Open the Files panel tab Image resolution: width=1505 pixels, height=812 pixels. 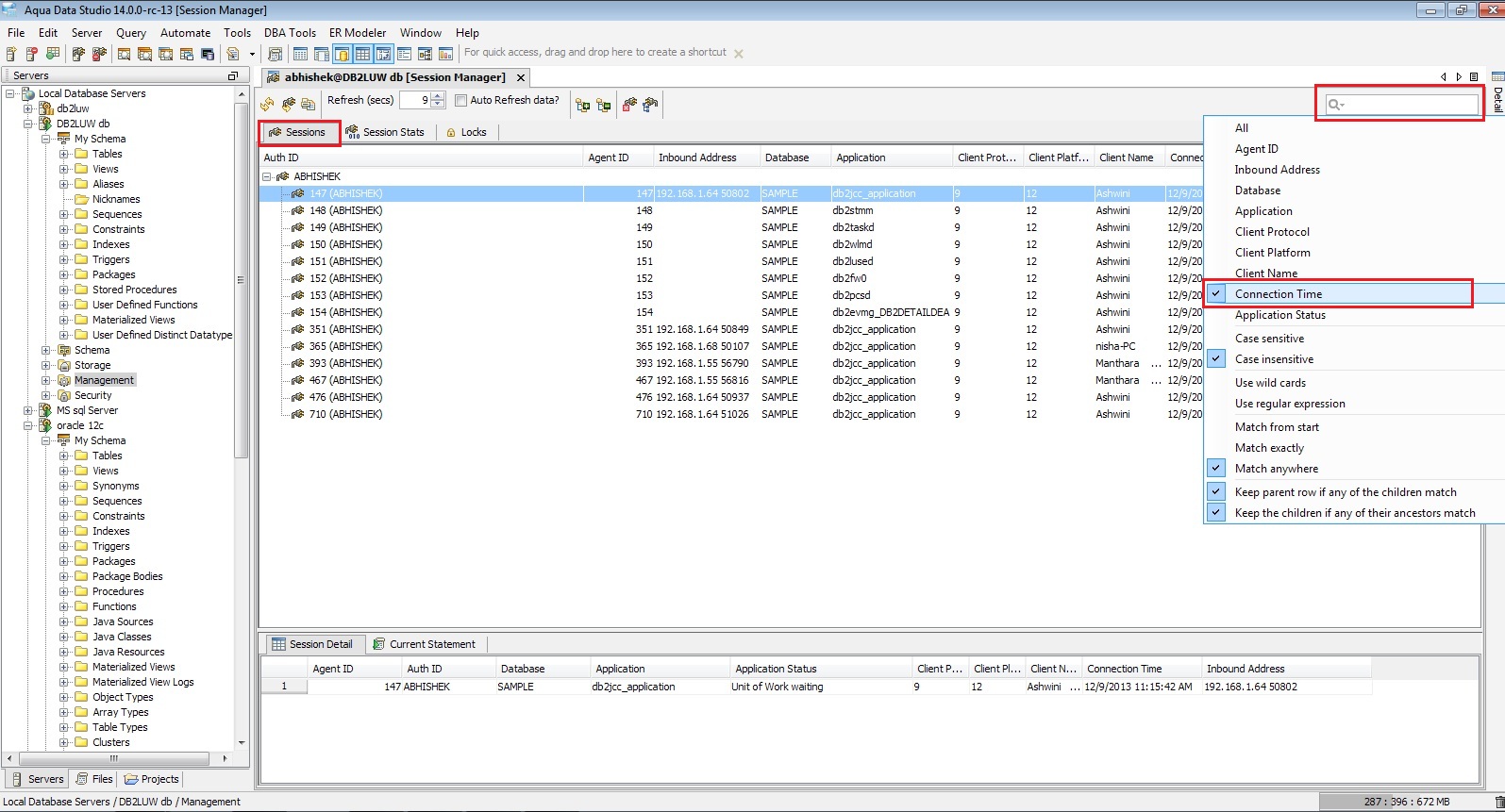click(x=94, y=779)
